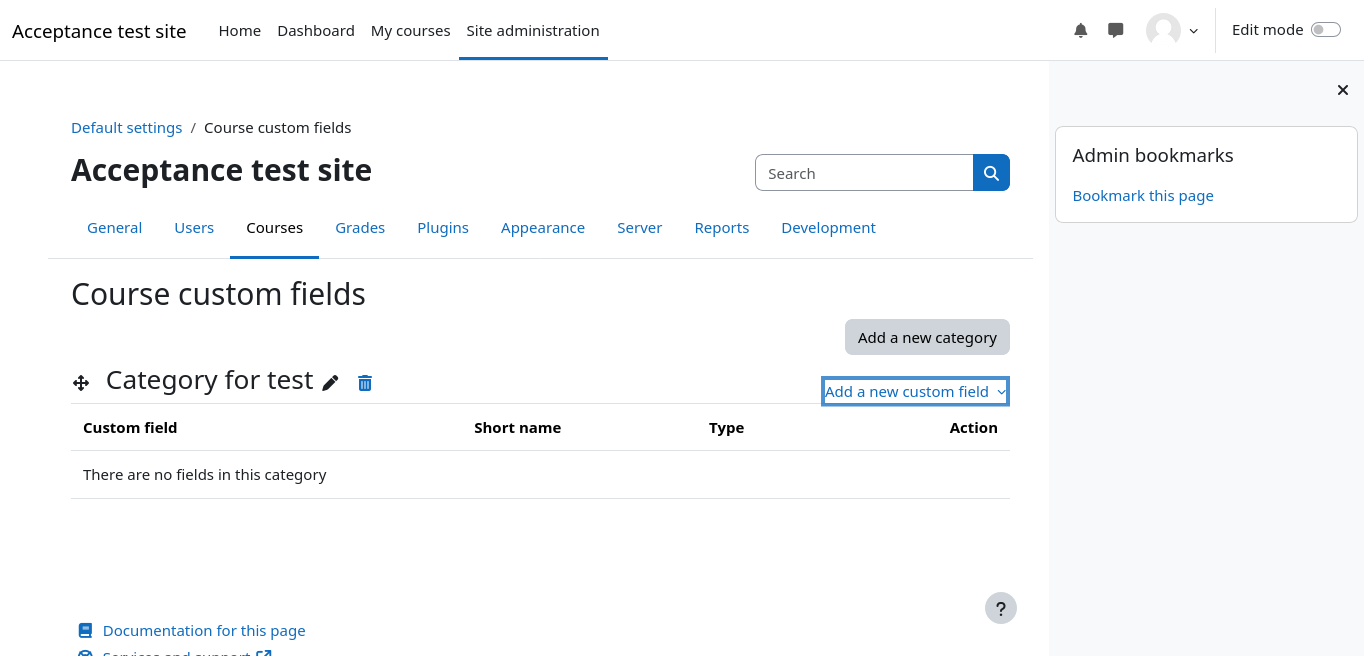1364x656 pixels.
Task: Open the help question mark button
Action: 1000,608
